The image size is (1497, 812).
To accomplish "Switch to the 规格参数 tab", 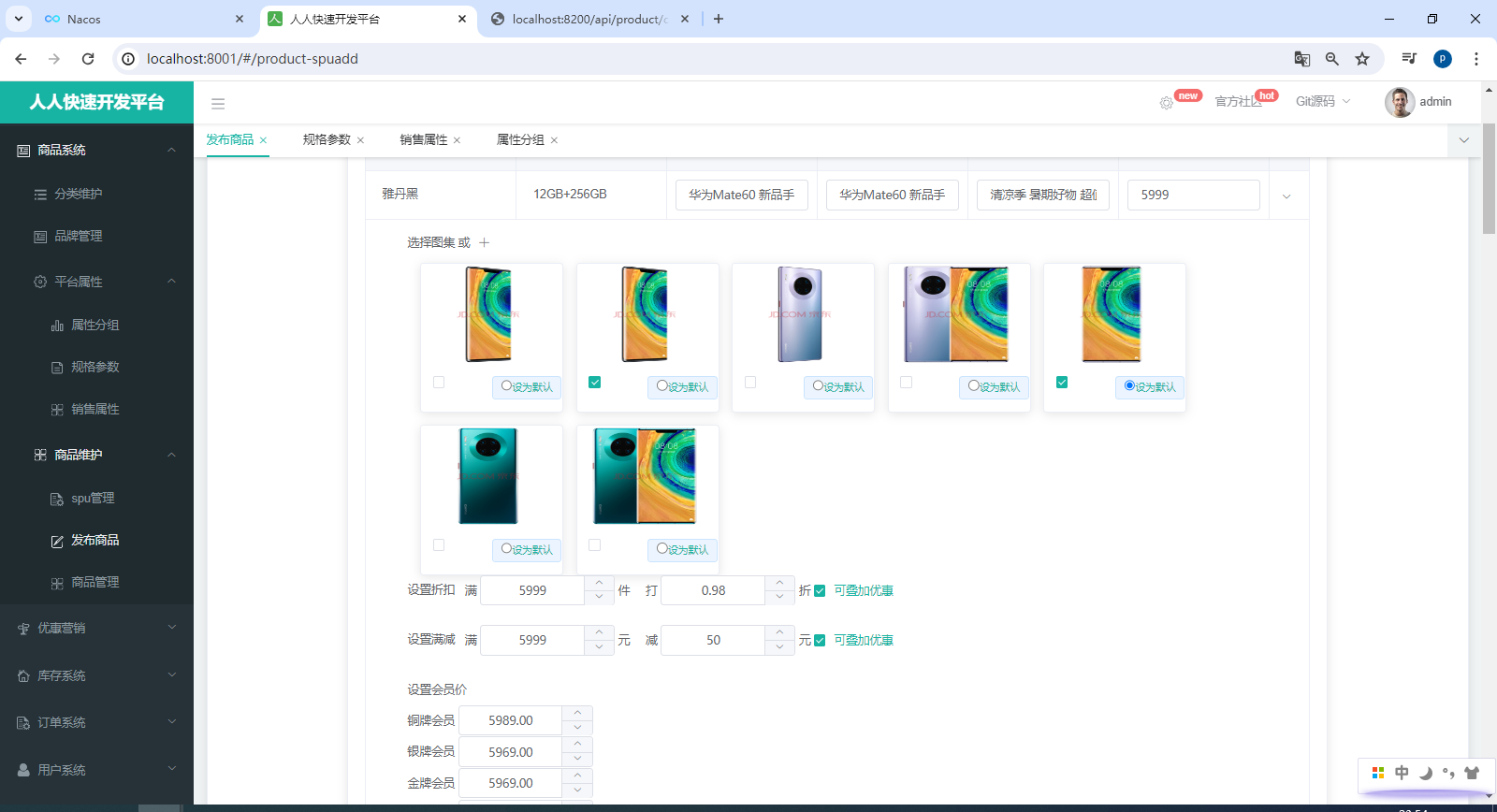I will (x=327, y=140).
